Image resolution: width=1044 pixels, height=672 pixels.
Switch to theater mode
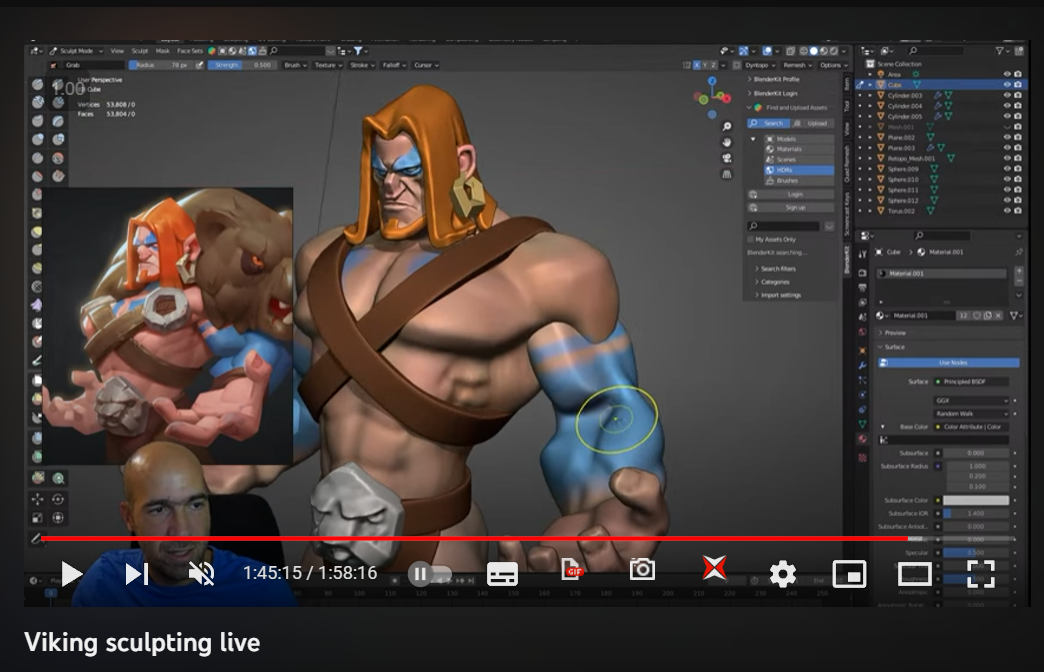point(914,574)
